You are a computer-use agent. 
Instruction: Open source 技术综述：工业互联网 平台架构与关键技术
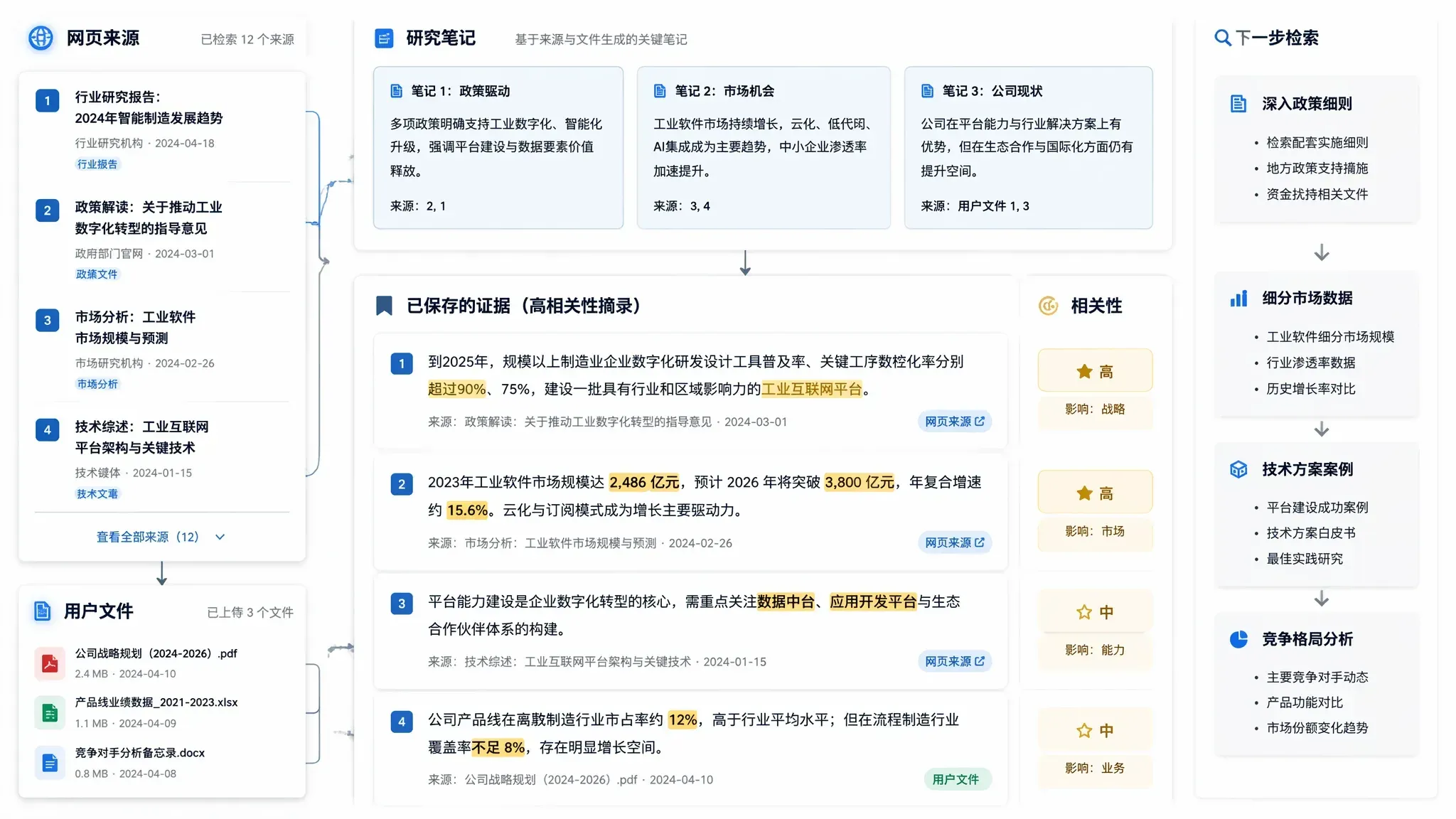coord(141,437)
